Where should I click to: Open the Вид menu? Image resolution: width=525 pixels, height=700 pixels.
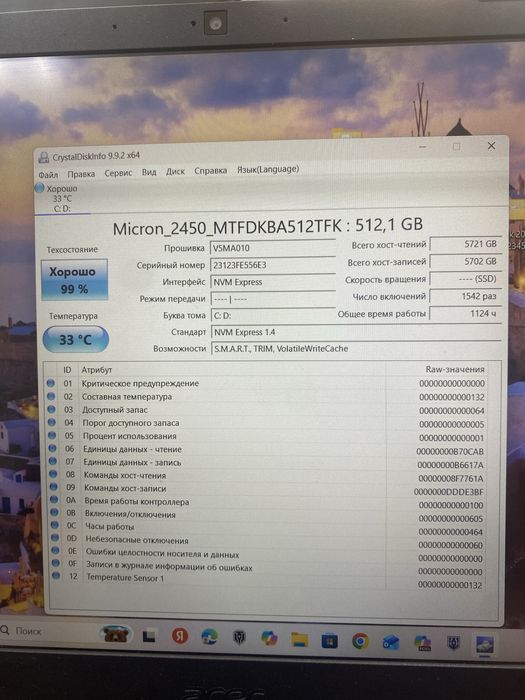pos(149,172)
